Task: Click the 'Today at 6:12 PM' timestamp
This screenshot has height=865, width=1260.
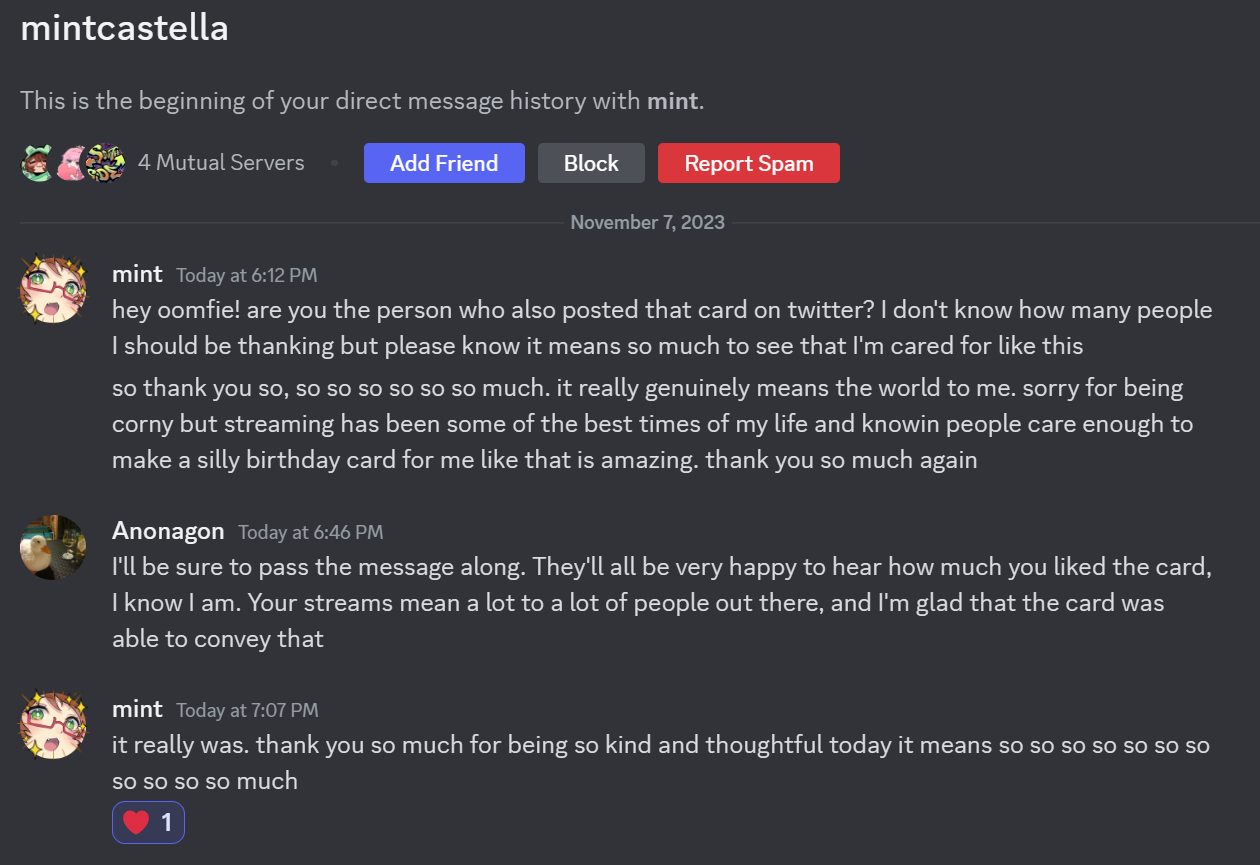Action: tap(247, 275)
